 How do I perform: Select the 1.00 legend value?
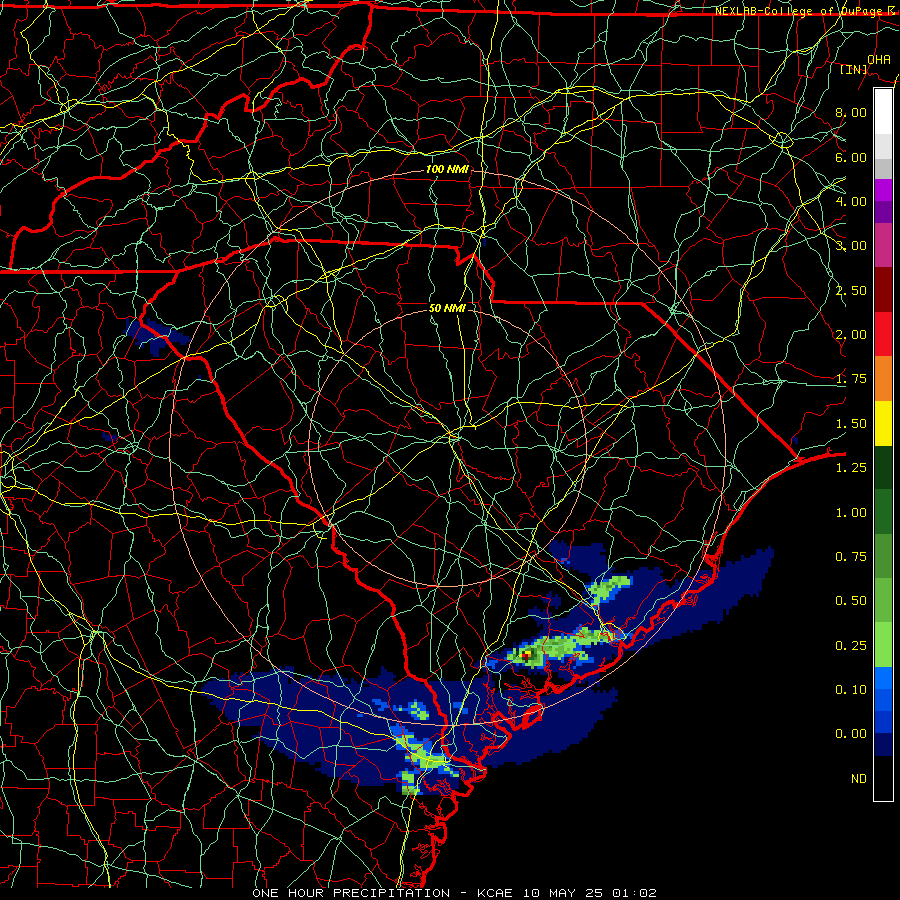coord(851,513)
